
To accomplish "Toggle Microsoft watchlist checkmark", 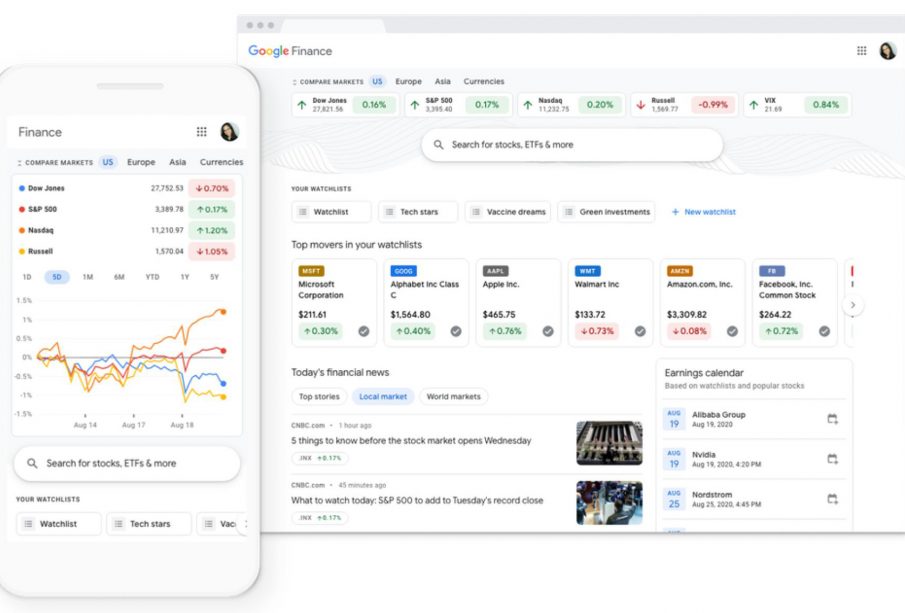I will pyautogui.click(x=364, y=331).
